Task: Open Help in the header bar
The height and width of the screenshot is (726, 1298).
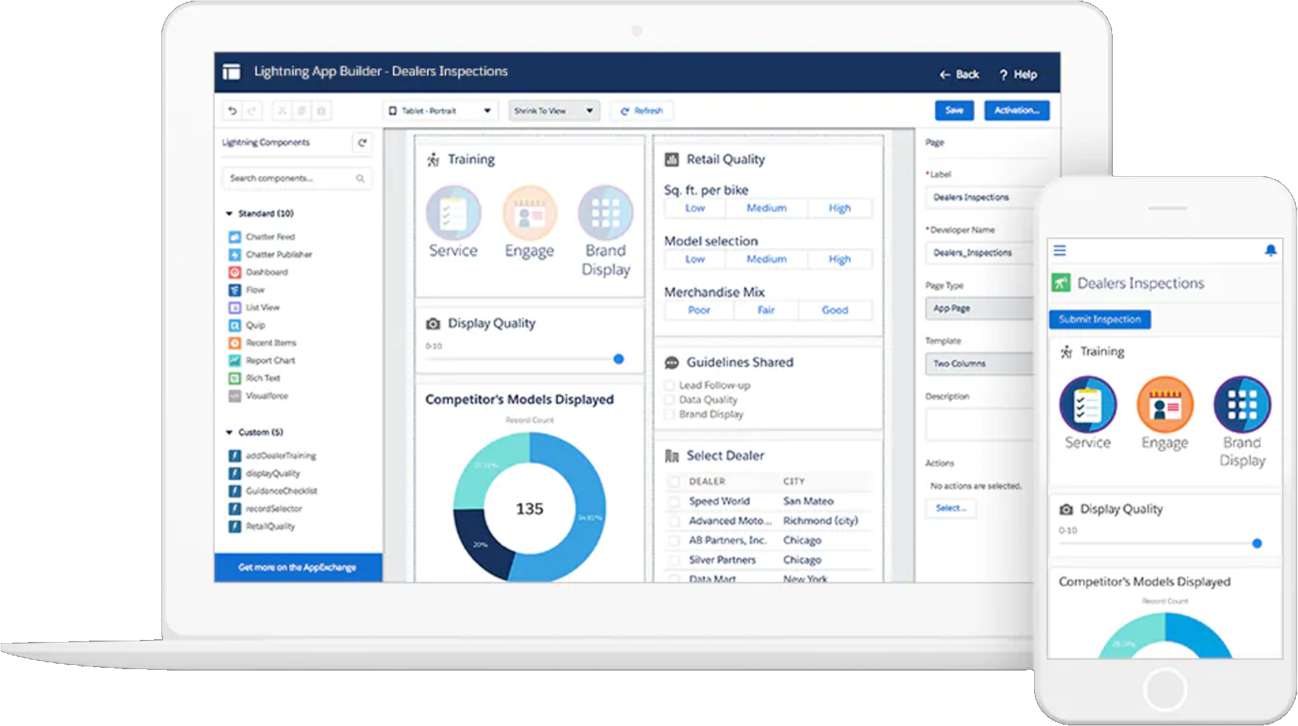Action: pos(1018,75)
